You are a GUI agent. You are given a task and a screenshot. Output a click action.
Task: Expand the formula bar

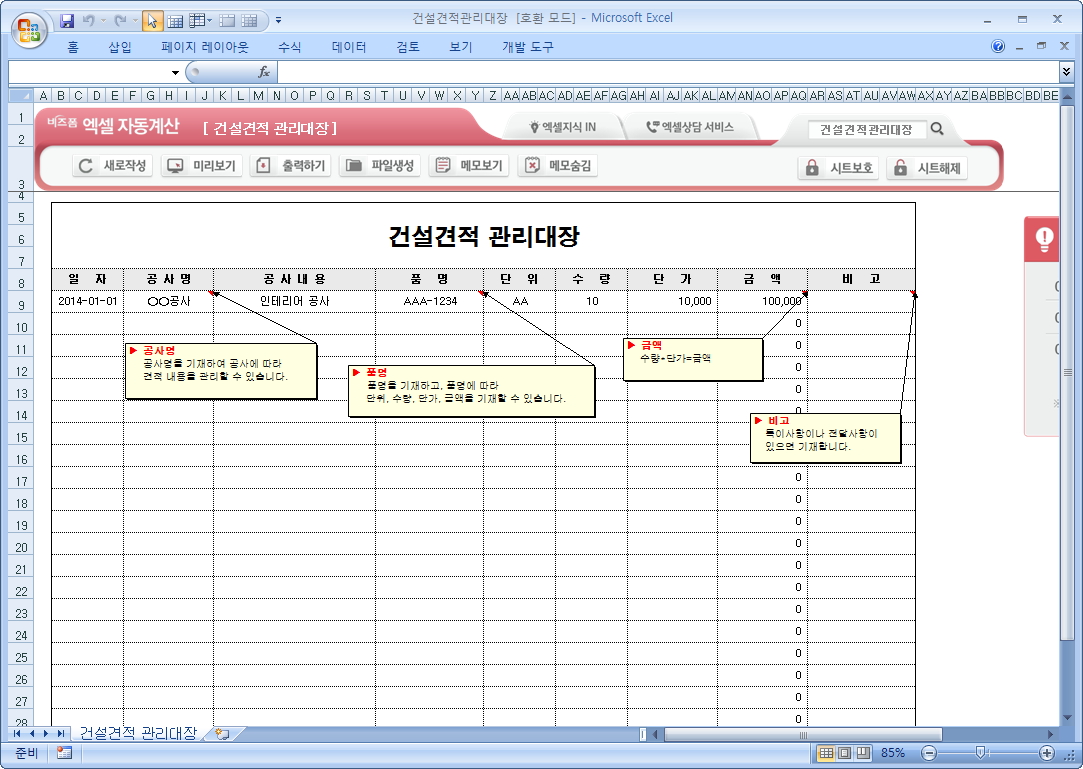pos(1066,71)
